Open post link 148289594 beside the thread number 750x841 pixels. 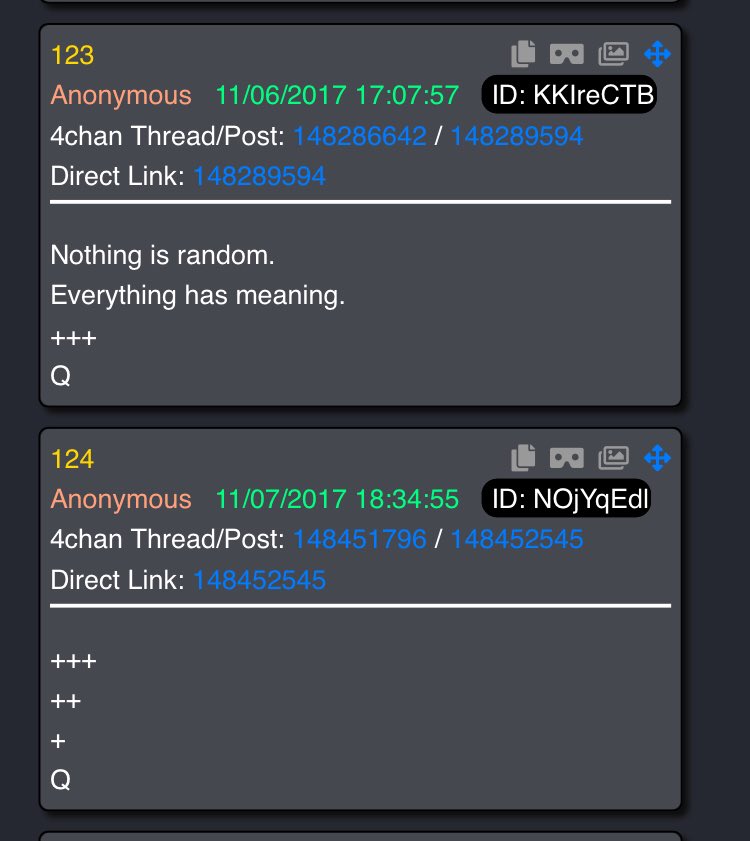click(517, 136)
